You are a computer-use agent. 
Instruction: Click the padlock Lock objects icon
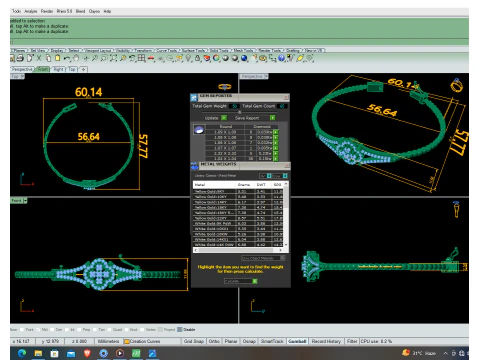(198, 58)
